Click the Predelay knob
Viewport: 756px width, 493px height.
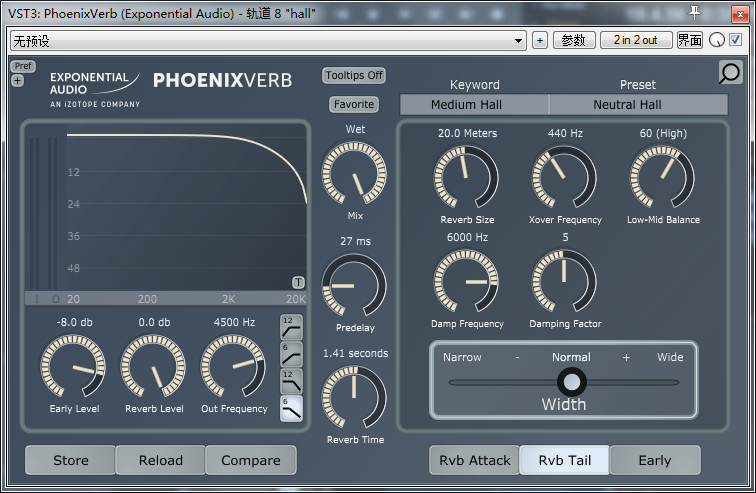354,285
